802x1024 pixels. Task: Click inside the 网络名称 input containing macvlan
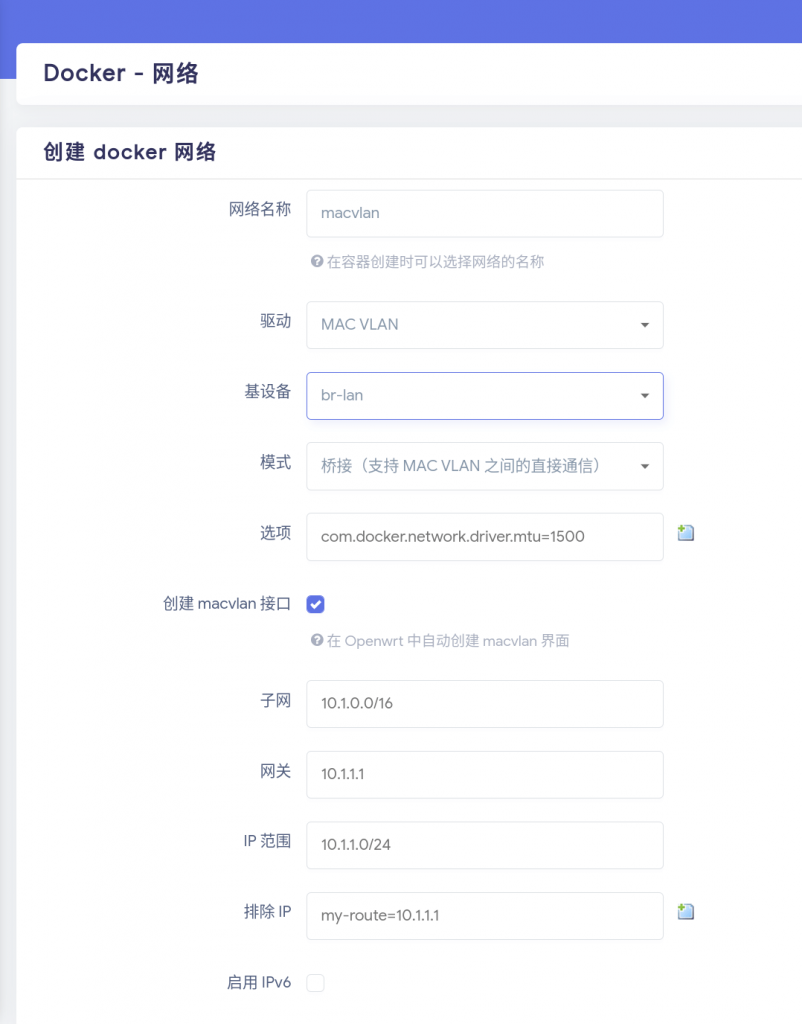tap(484, 213)
